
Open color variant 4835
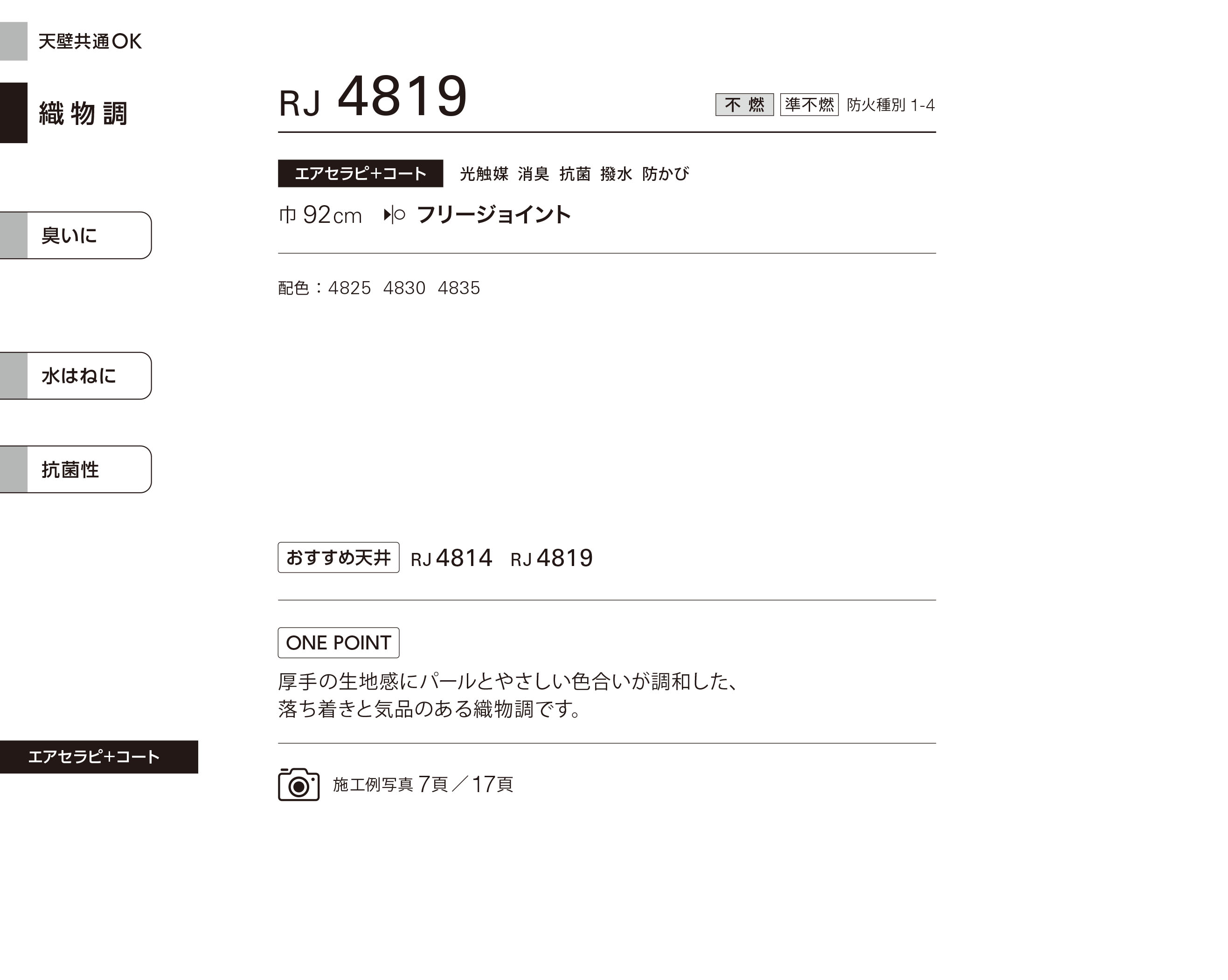coord(458,288)
